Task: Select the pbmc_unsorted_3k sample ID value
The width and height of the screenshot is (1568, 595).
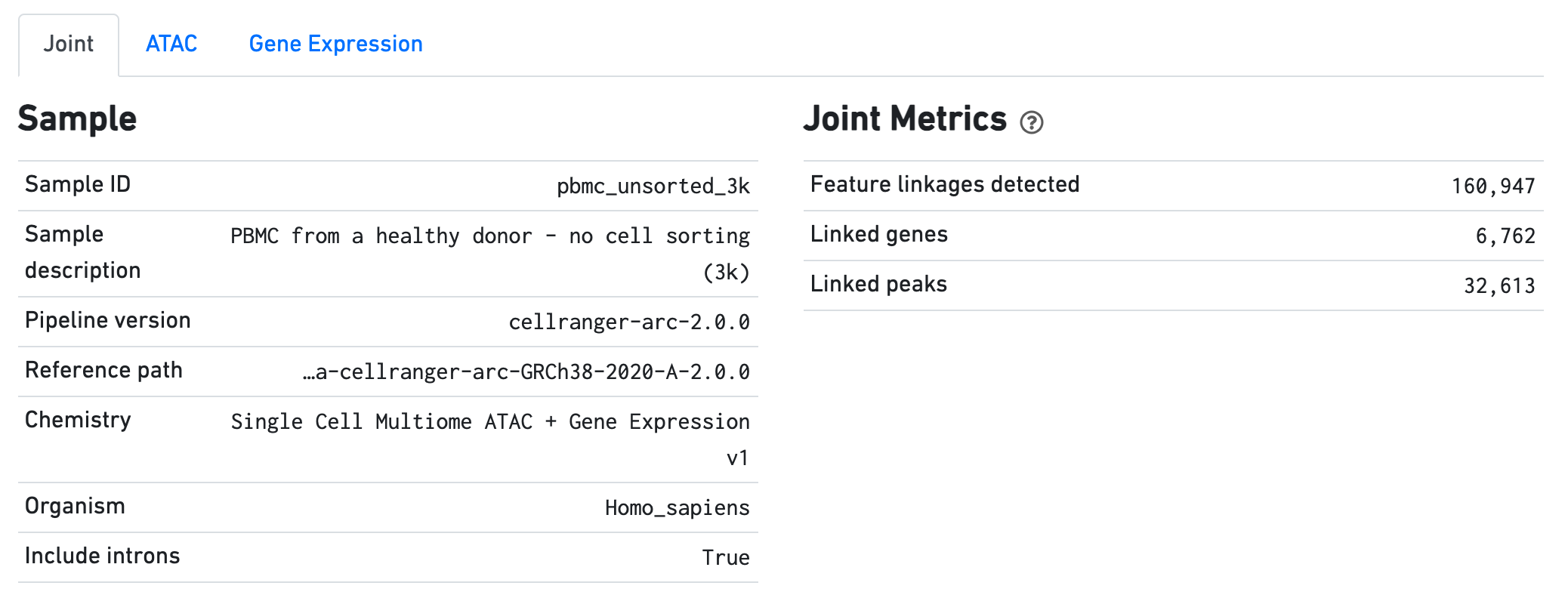Action: (653, 186)
